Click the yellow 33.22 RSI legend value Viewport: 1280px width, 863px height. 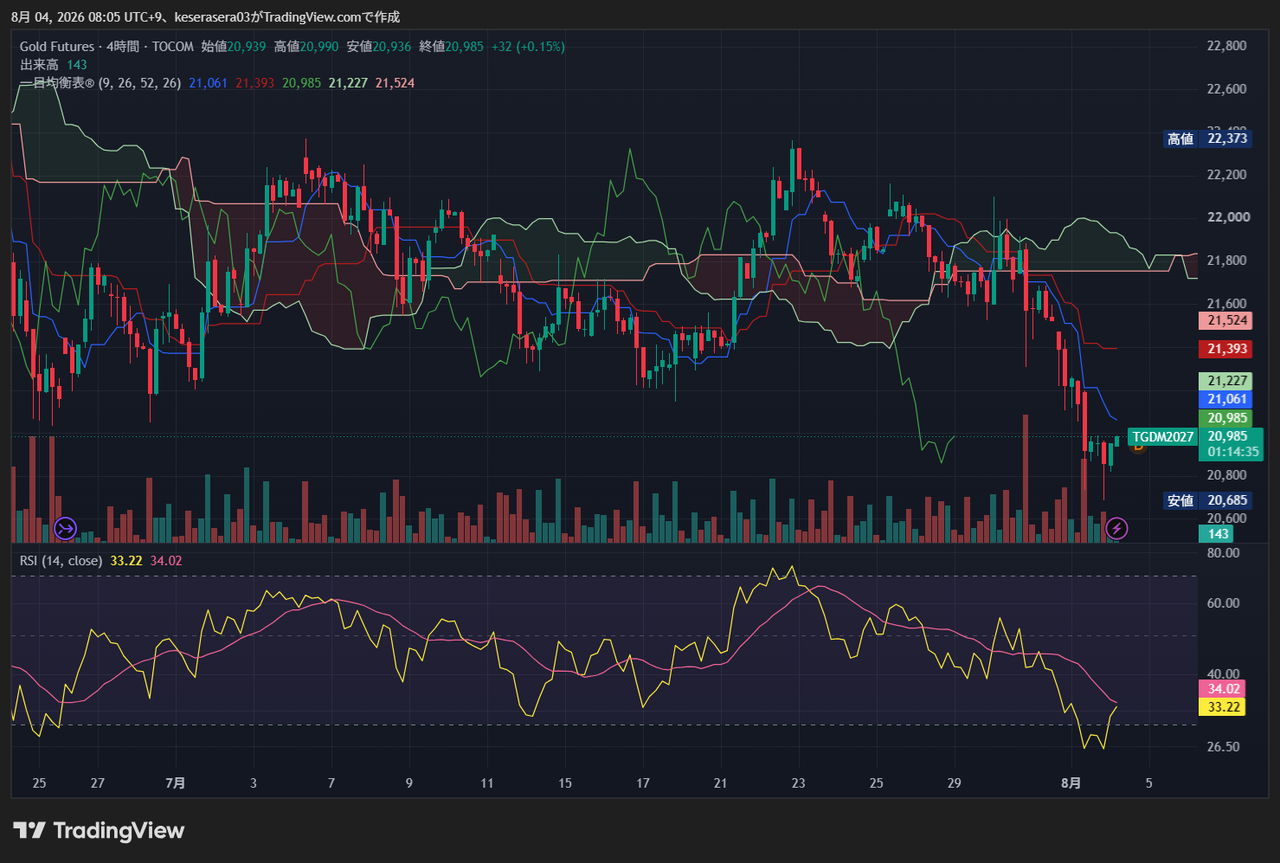[x=126, y=561]
